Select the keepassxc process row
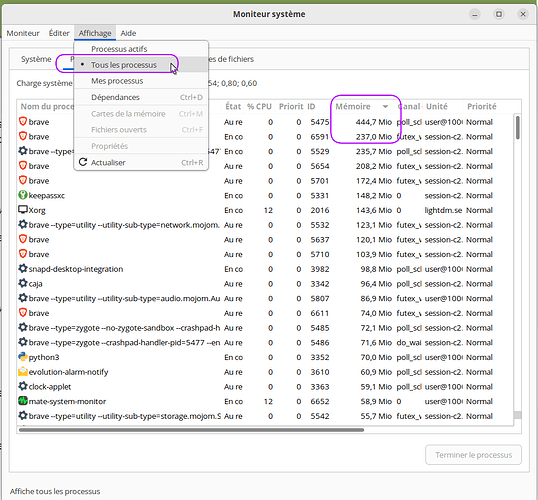The image size is (538, 500). (266, 196)
